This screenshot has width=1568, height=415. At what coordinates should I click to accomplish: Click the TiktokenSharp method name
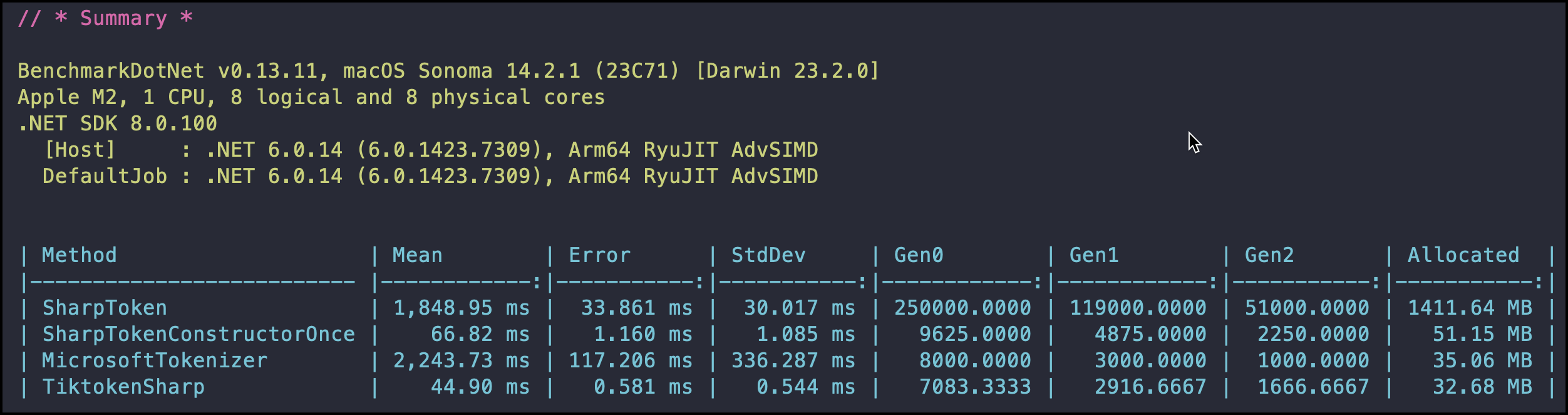123,387
